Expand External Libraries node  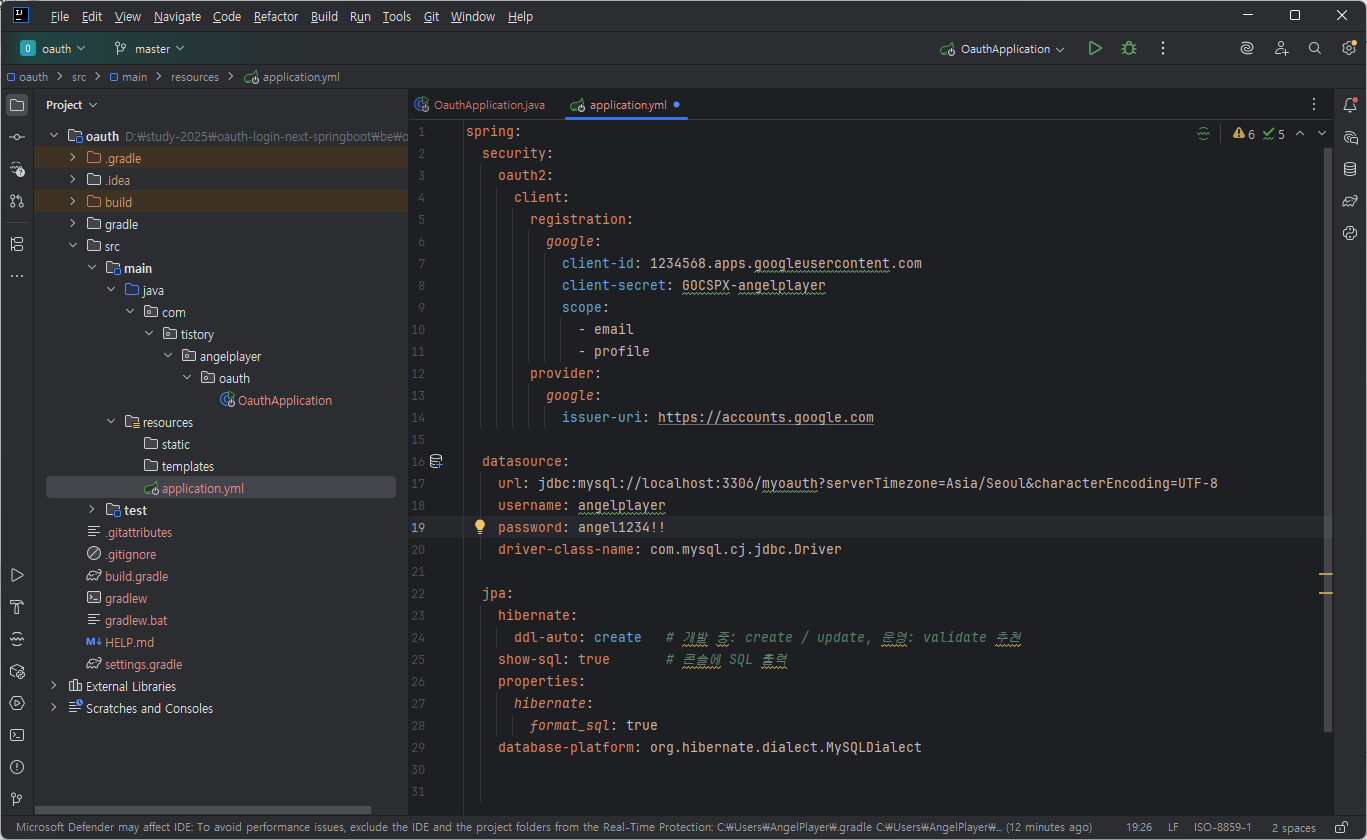pos(54,686)
